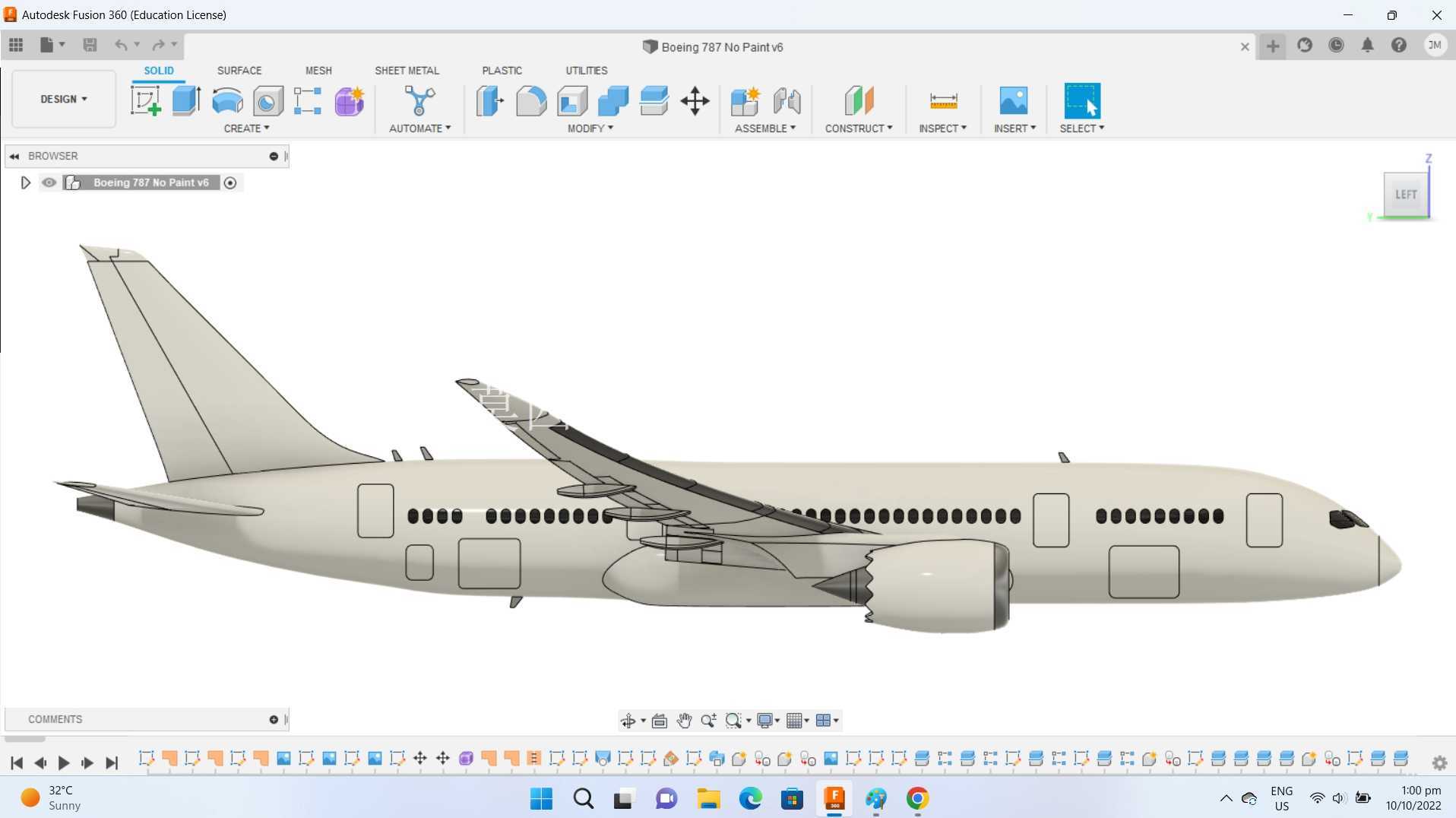Launch the Automated Modeling tool
Viewport: 1456px width, 818px height.
(x=419, y=100)
